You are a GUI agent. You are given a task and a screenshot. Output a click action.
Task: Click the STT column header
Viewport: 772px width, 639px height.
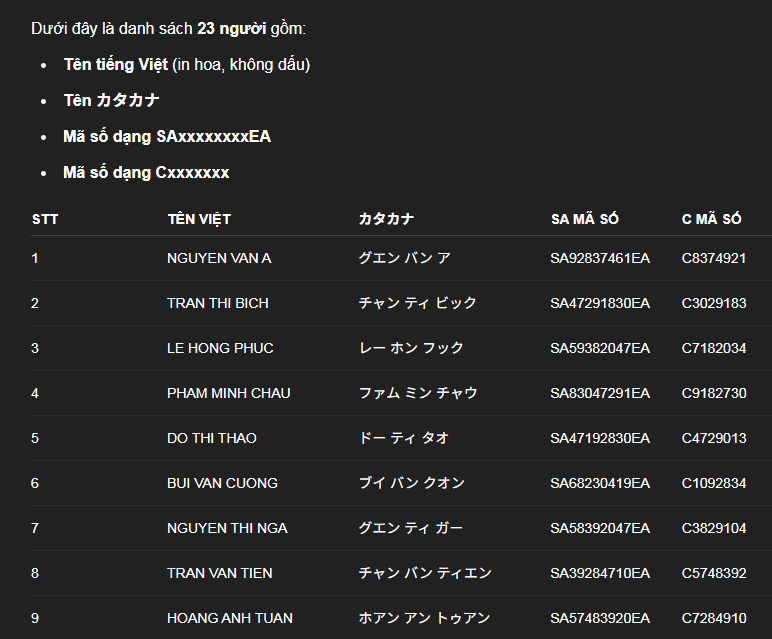coord(45,219)
